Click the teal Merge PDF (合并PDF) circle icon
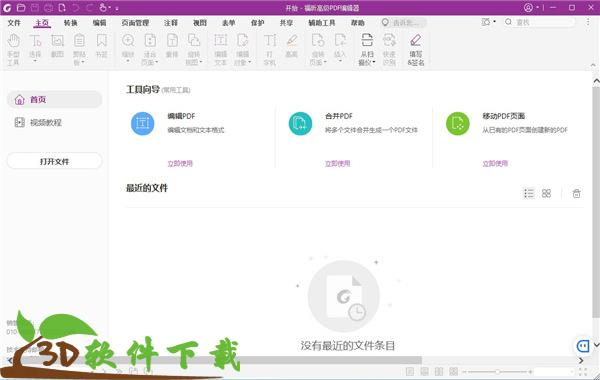This screenshot has width=600, height=380. tap(300, 123)
